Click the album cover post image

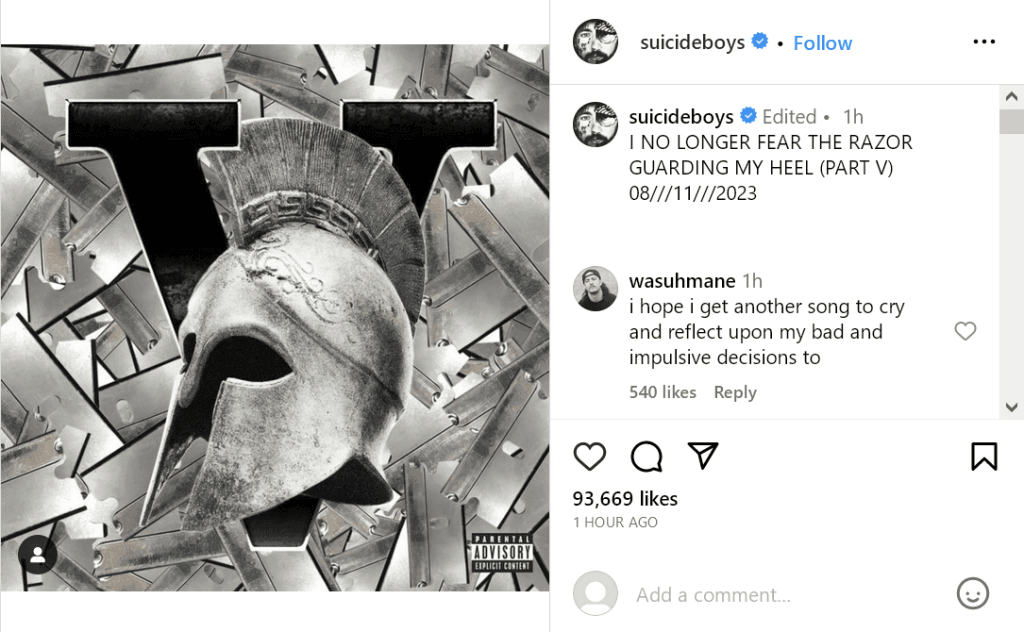coord(275,317)
